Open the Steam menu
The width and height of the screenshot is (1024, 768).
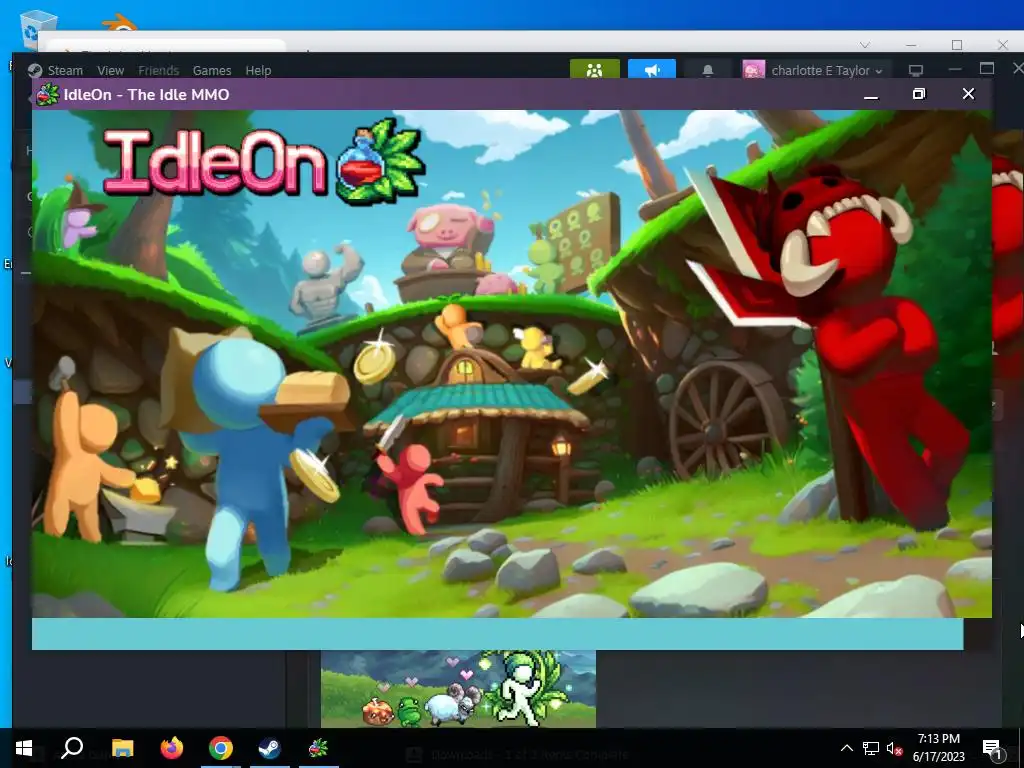65,71
